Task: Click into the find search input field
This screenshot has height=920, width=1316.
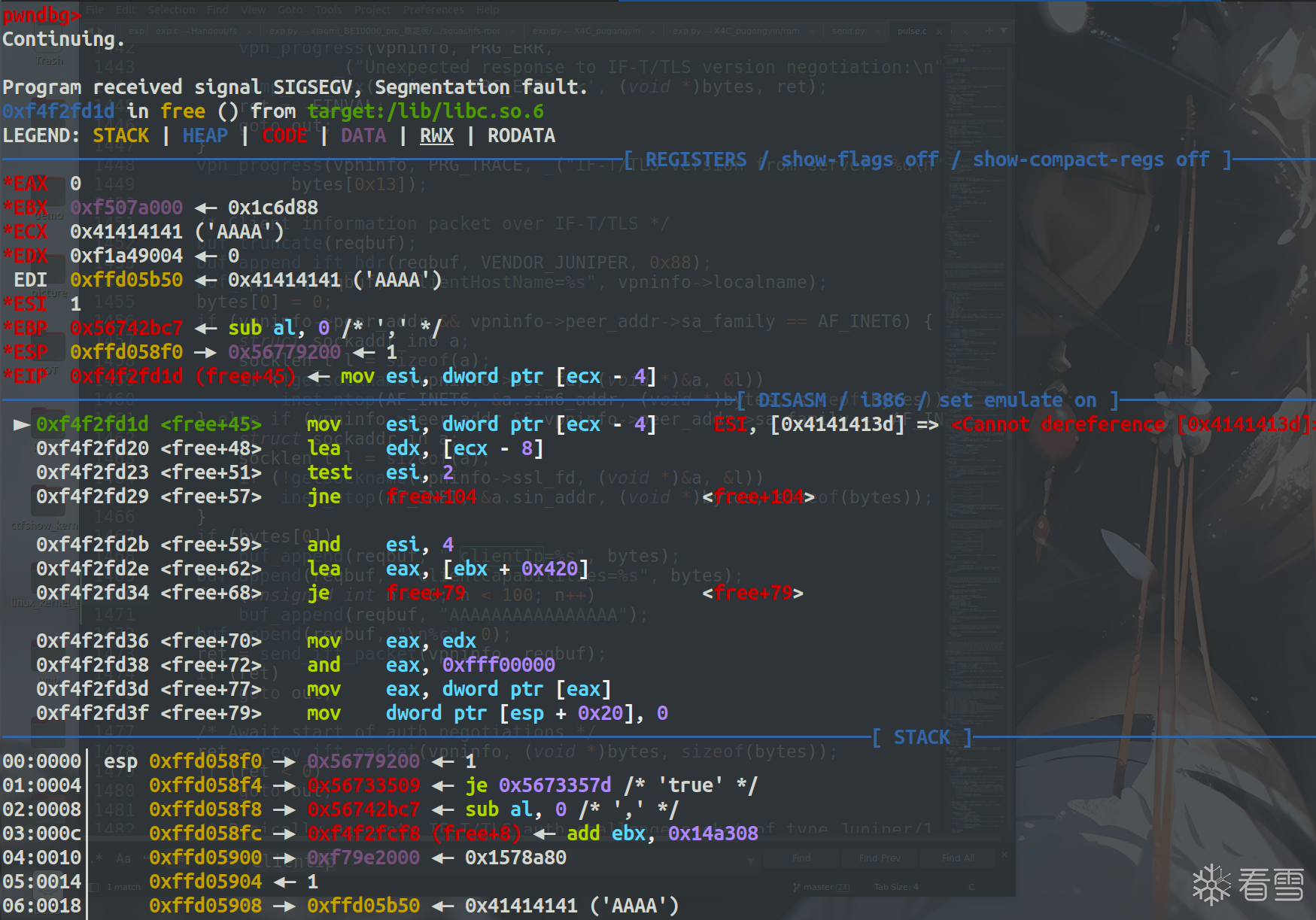Action: 451,858
